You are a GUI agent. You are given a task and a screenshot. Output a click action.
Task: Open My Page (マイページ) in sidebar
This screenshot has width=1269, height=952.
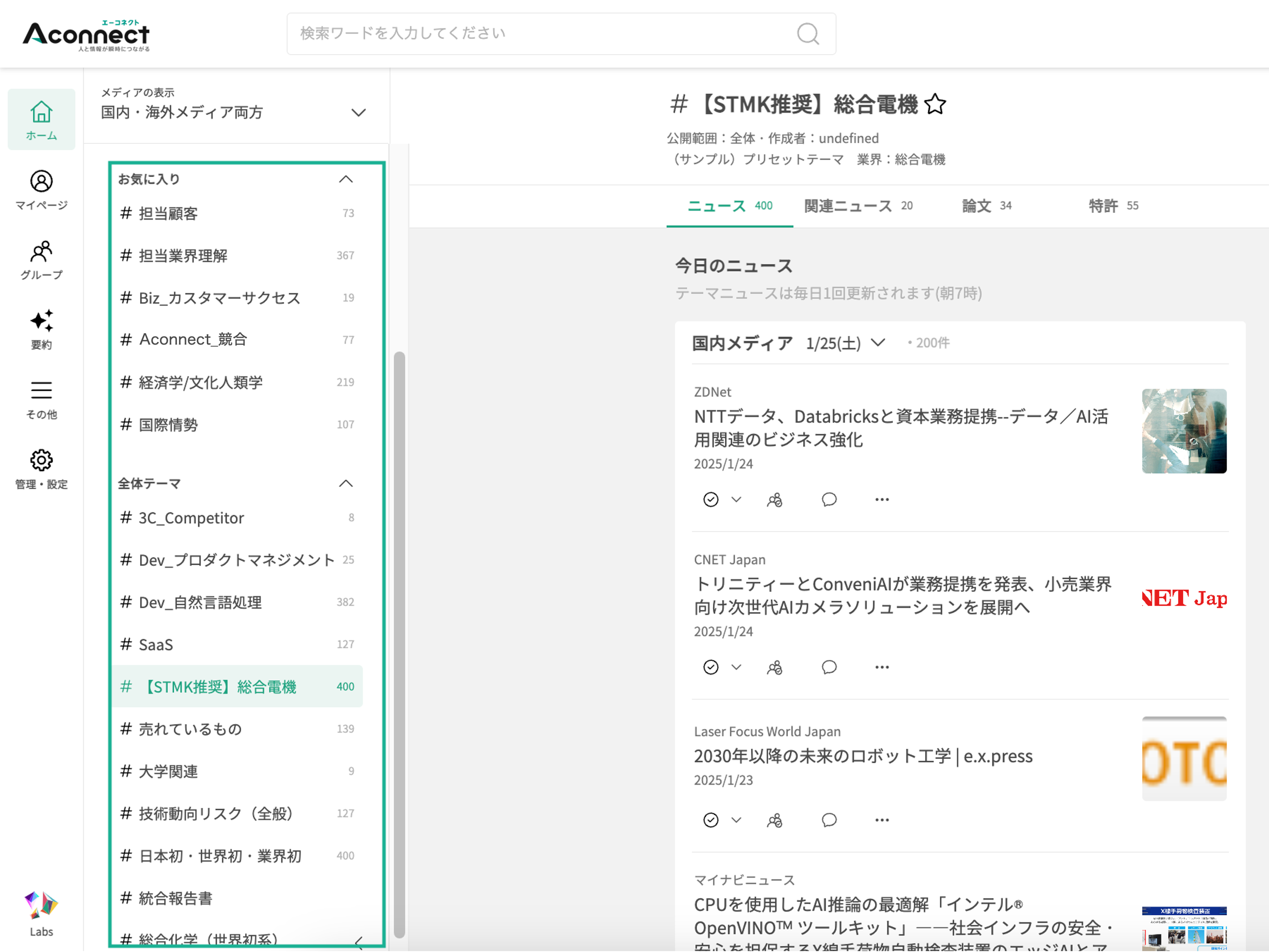41,190
